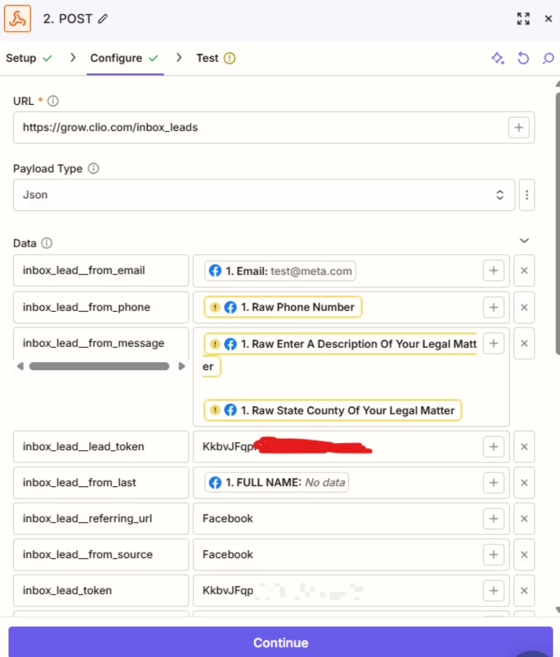Delete the inbox_lead__referring_url row

(524, 519)
